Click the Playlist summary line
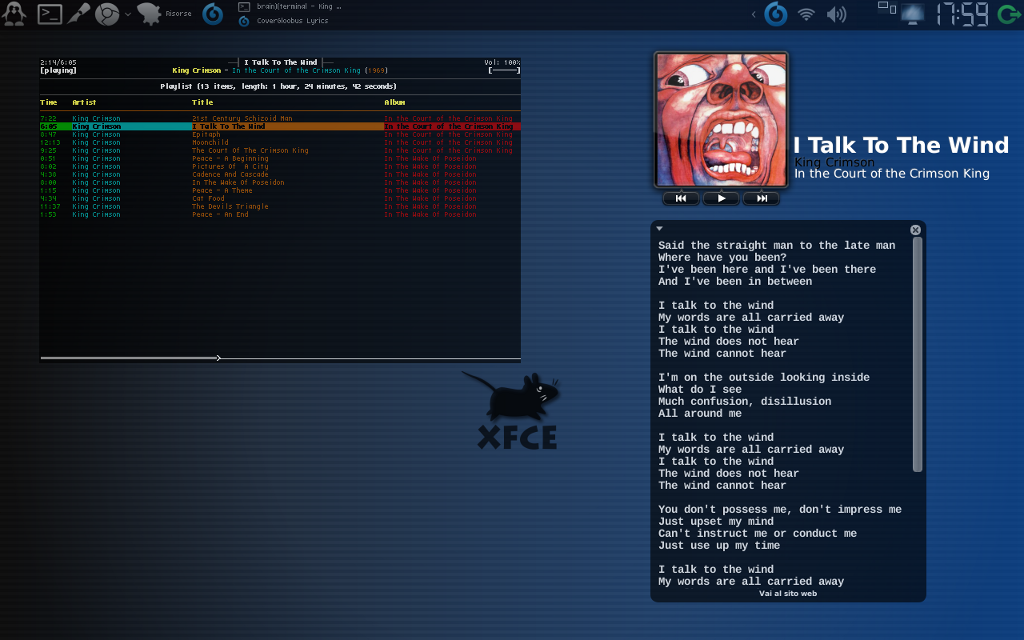Viewport: 1024px width, 640px height. pyautogui.click(x=278, y=86)
